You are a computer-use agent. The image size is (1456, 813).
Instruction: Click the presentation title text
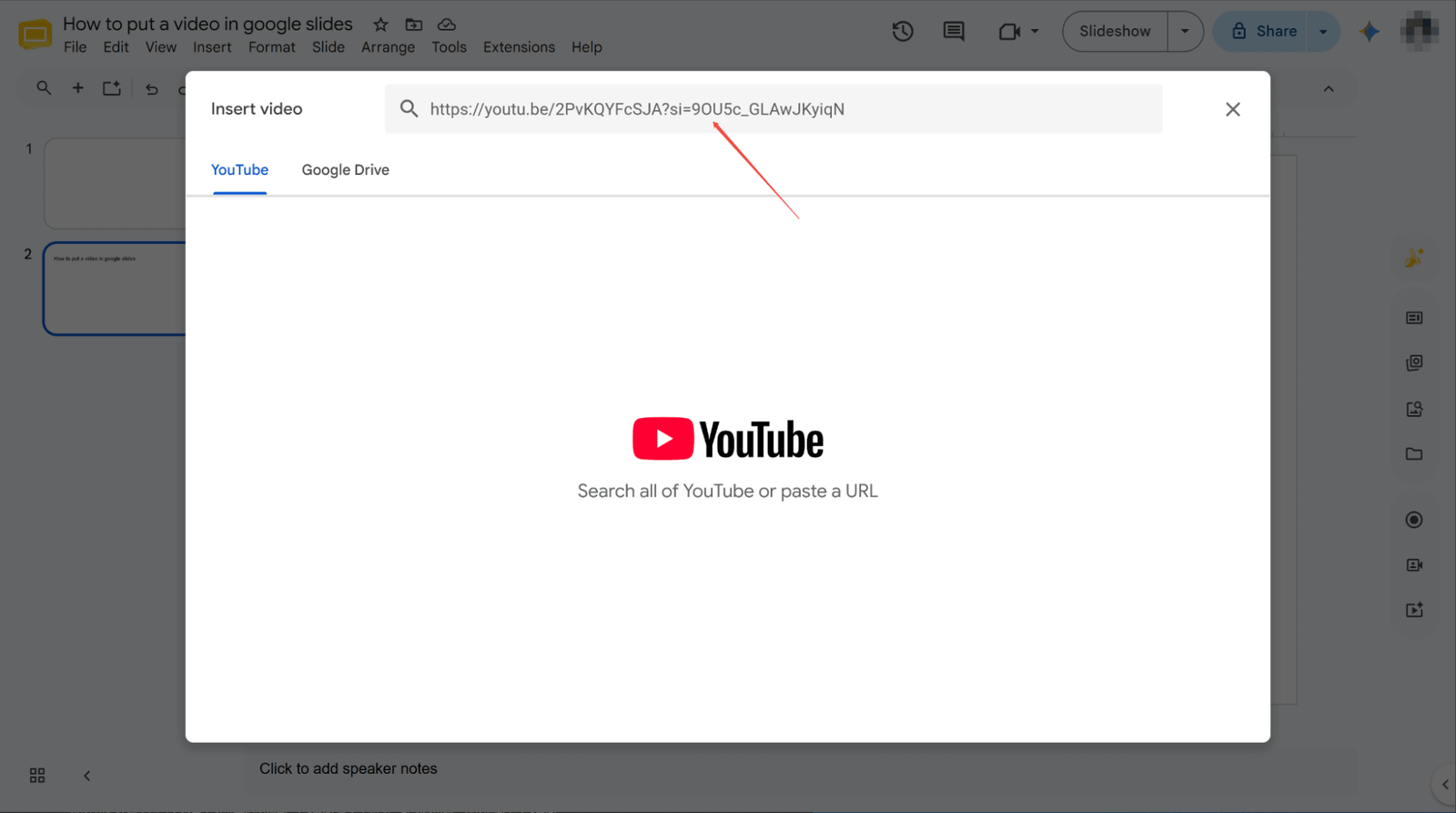pos(207,25)
